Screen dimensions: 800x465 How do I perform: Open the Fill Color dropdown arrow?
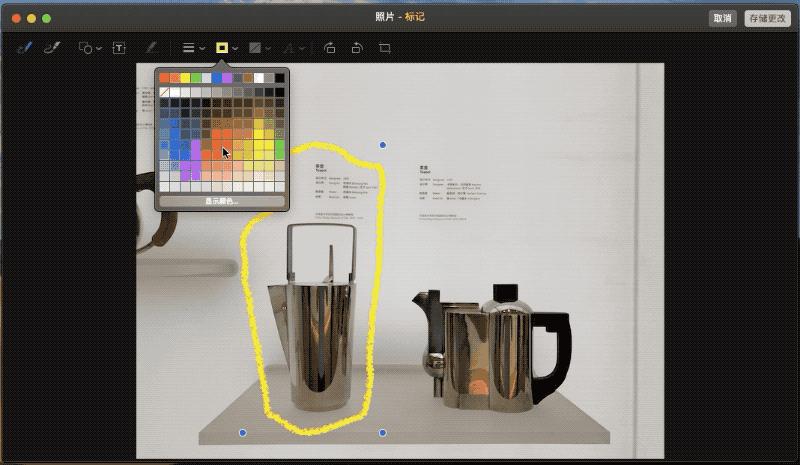pos(268,48)
